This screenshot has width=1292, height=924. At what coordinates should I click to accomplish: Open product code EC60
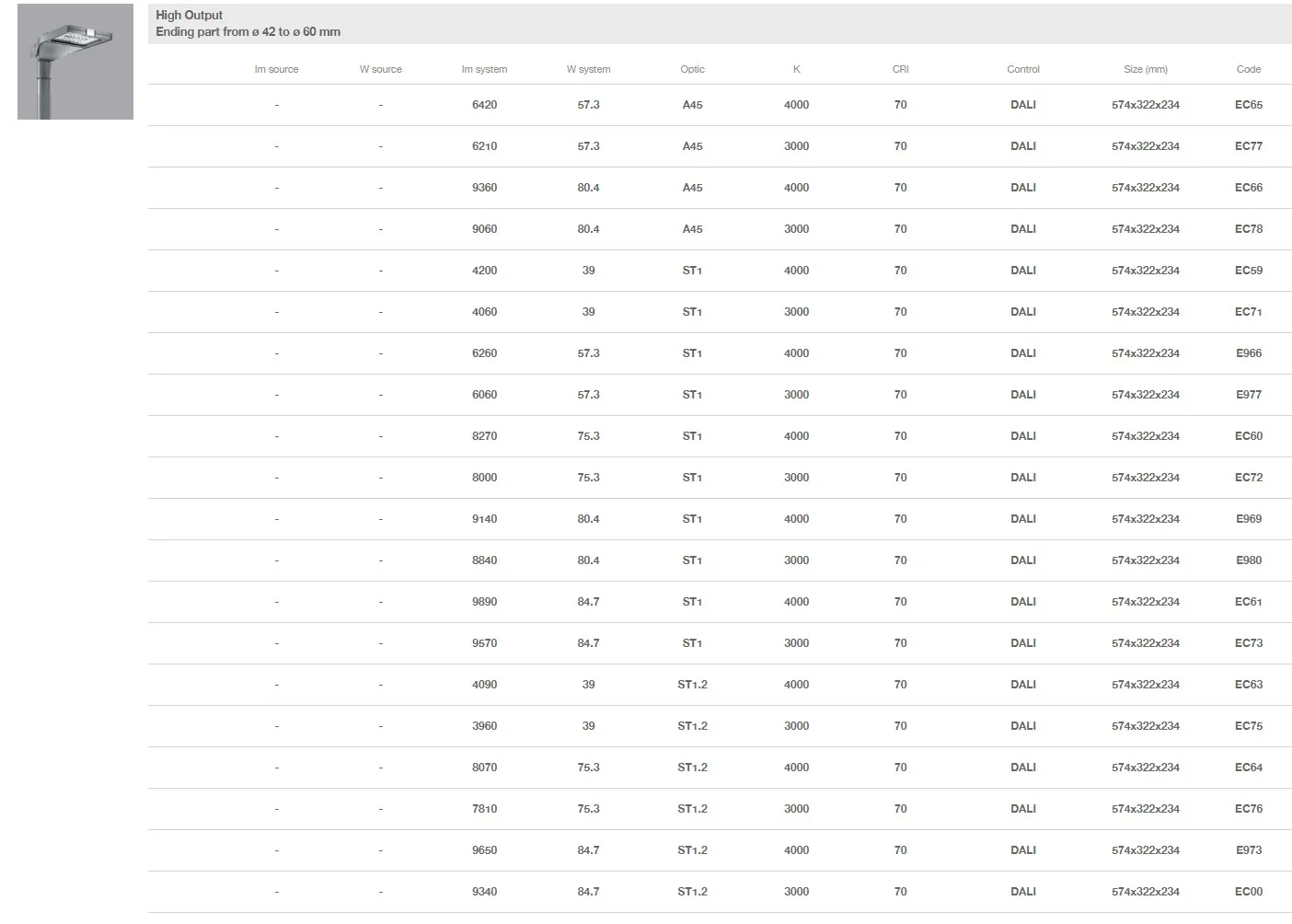point(1248,436)
